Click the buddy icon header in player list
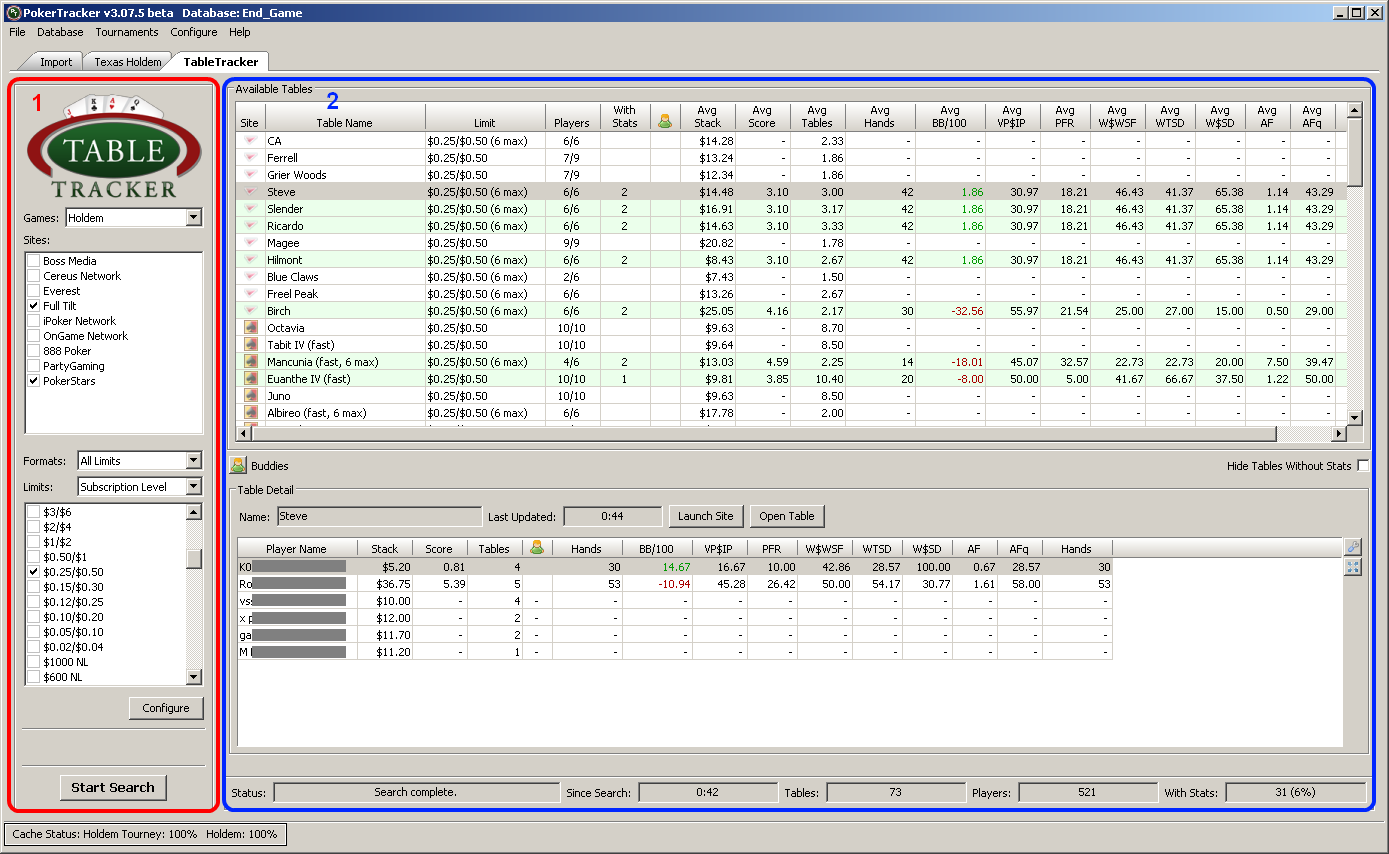This screenshot has height=854, width=1389. click(x=536, y=547)
